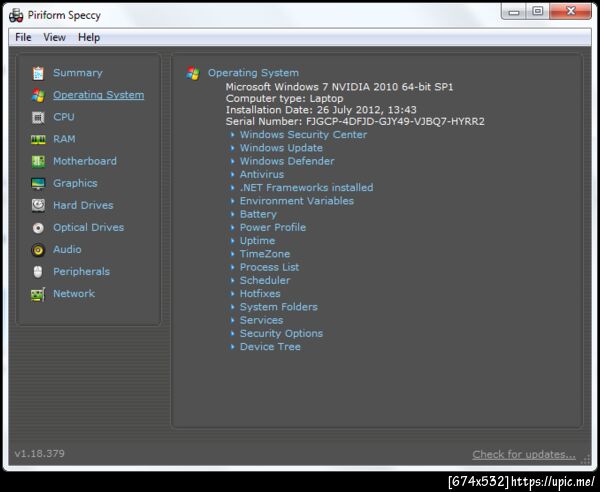Click the Check for updates link

[x=524, y=455]
